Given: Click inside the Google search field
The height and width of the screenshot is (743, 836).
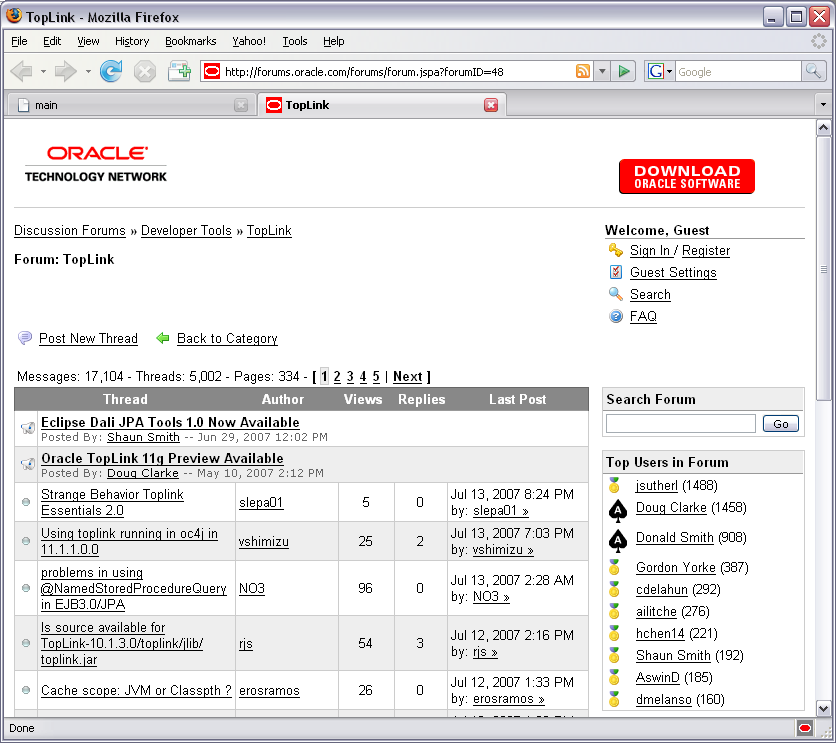Looking at the screenshot, I should click(x=739, y=71).
